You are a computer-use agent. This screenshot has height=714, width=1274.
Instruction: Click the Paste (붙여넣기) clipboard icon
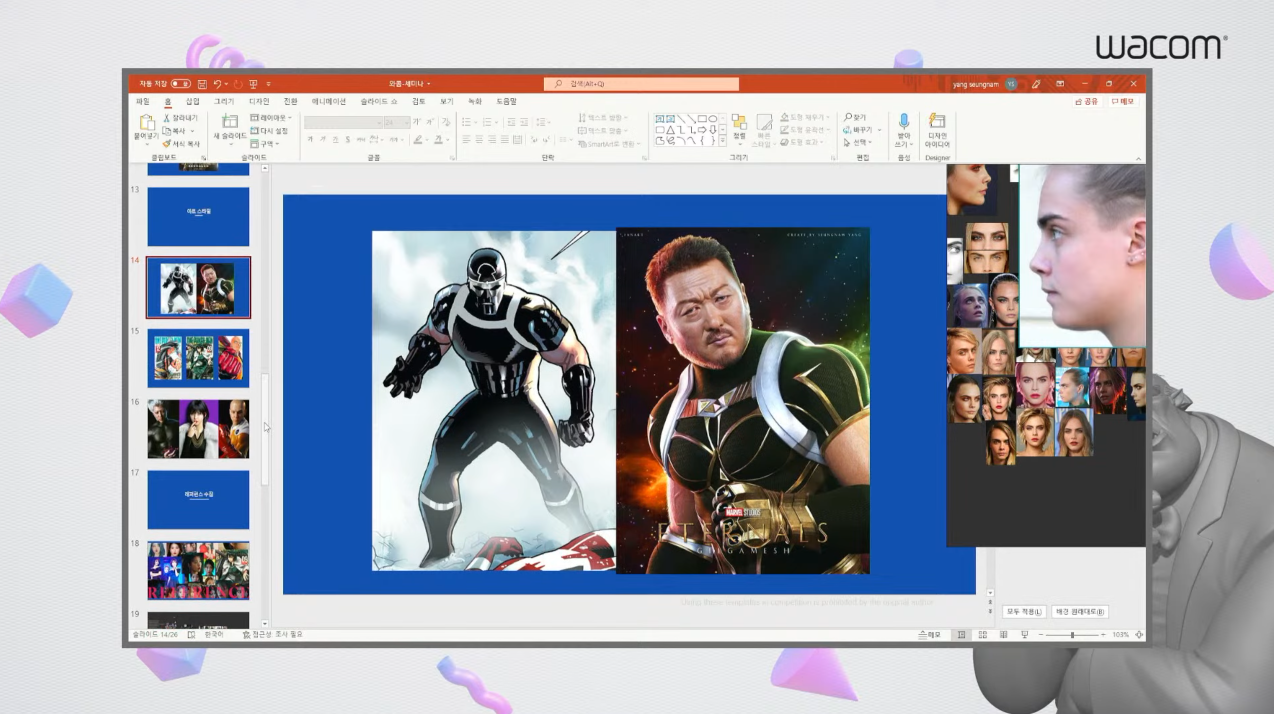coord(147,124)
